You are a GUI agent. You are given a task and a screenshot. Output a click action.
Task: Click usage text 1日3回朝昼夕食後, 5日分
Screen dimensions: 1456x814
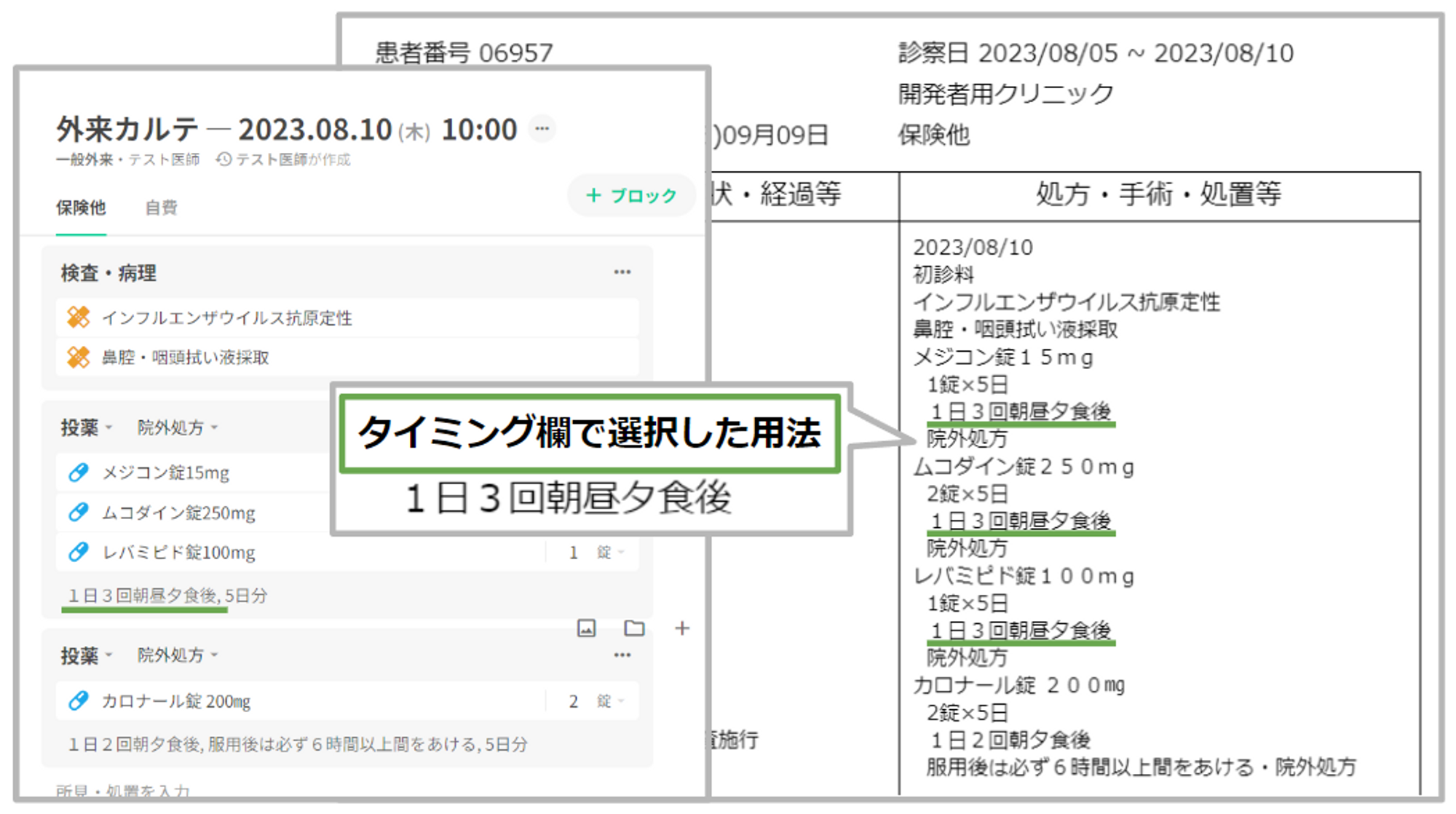coord(167,596)
